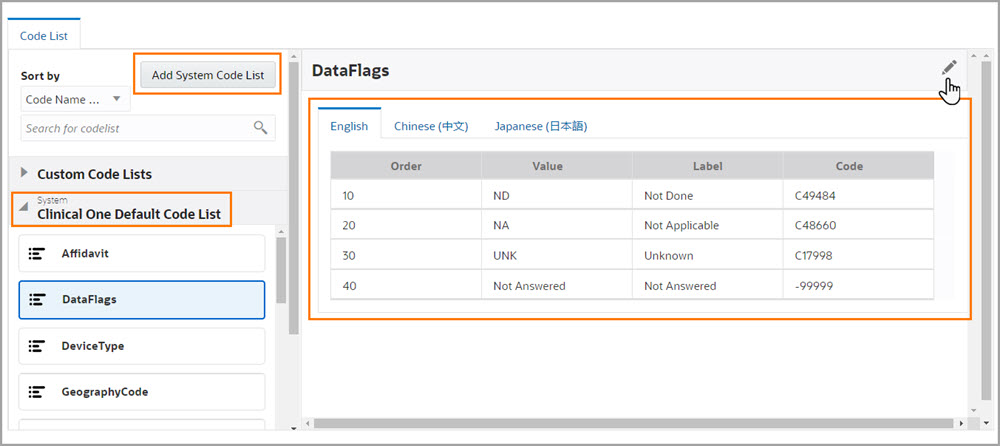Switch to the Chinese language tab
Image resolution: width=1000 pixels, height=446 pixels.
pos(430,126)
